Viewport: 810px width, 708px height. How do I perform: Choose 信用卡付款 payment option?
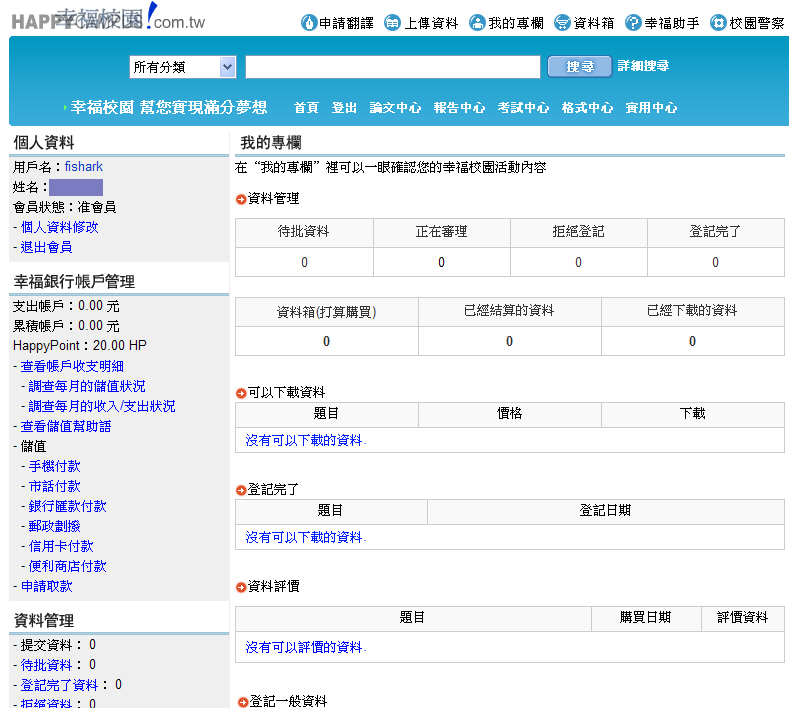61,546
